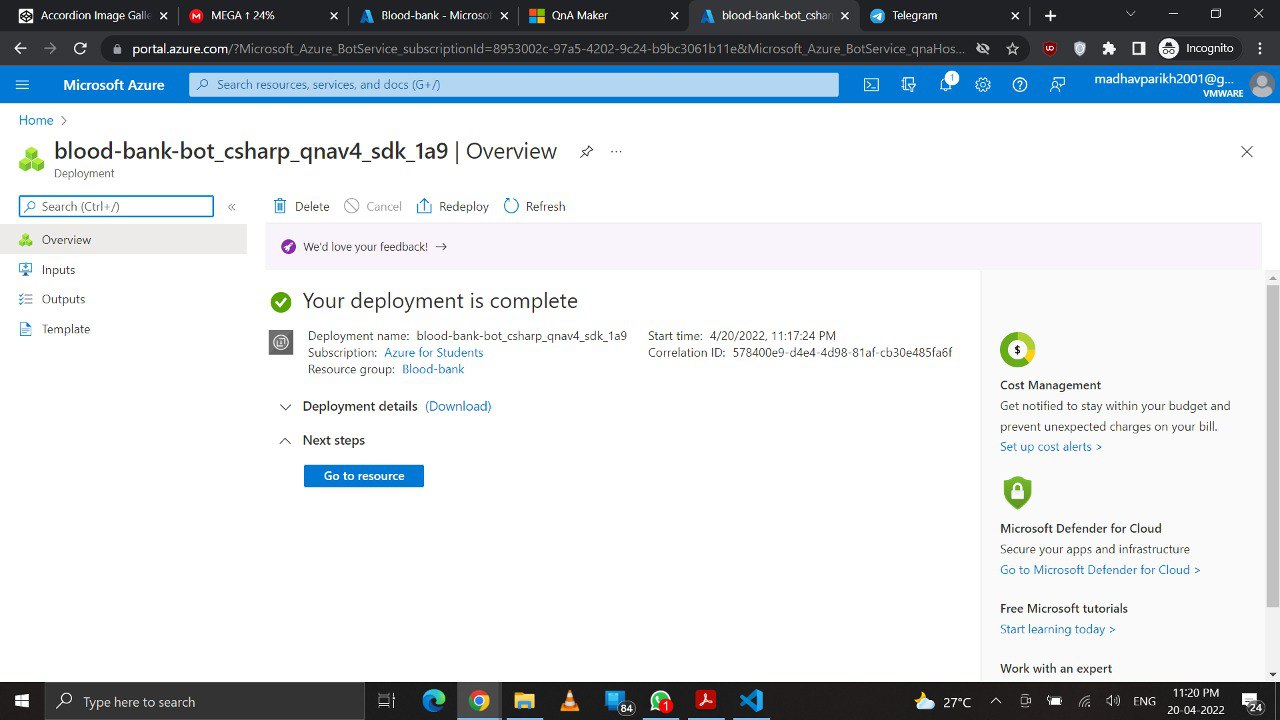The height and width of the screenshot is (720, 1280).
Task: Open the Chrome tab search dropdown
Action: (1130, 15)
